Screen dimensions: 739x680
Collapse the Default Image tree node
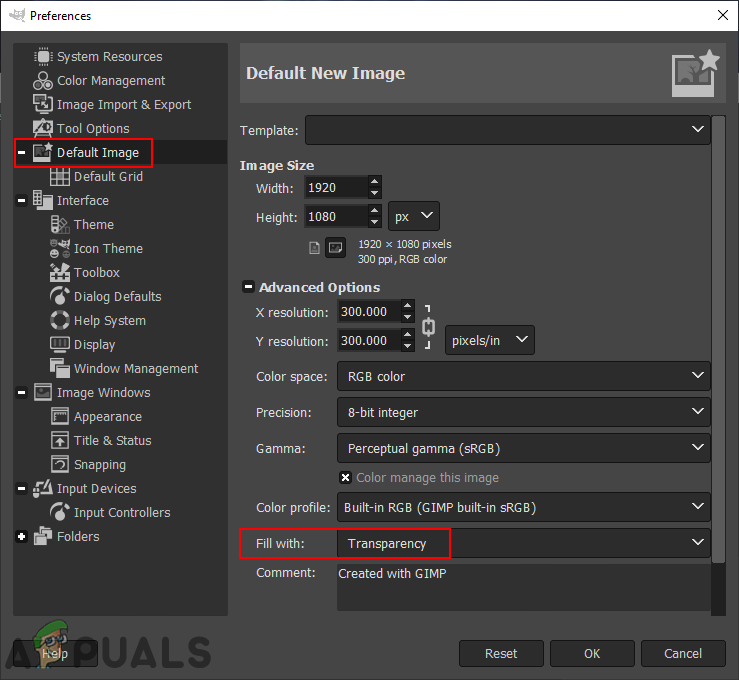[22, 152]
